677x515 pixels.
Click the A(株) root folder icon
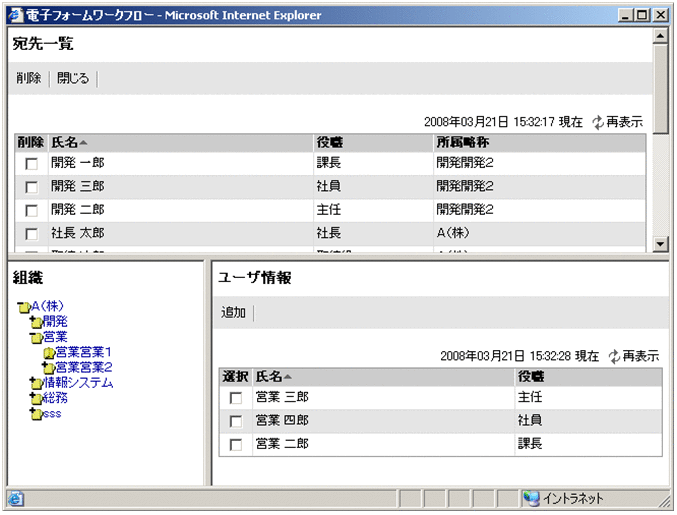(24, 307)
